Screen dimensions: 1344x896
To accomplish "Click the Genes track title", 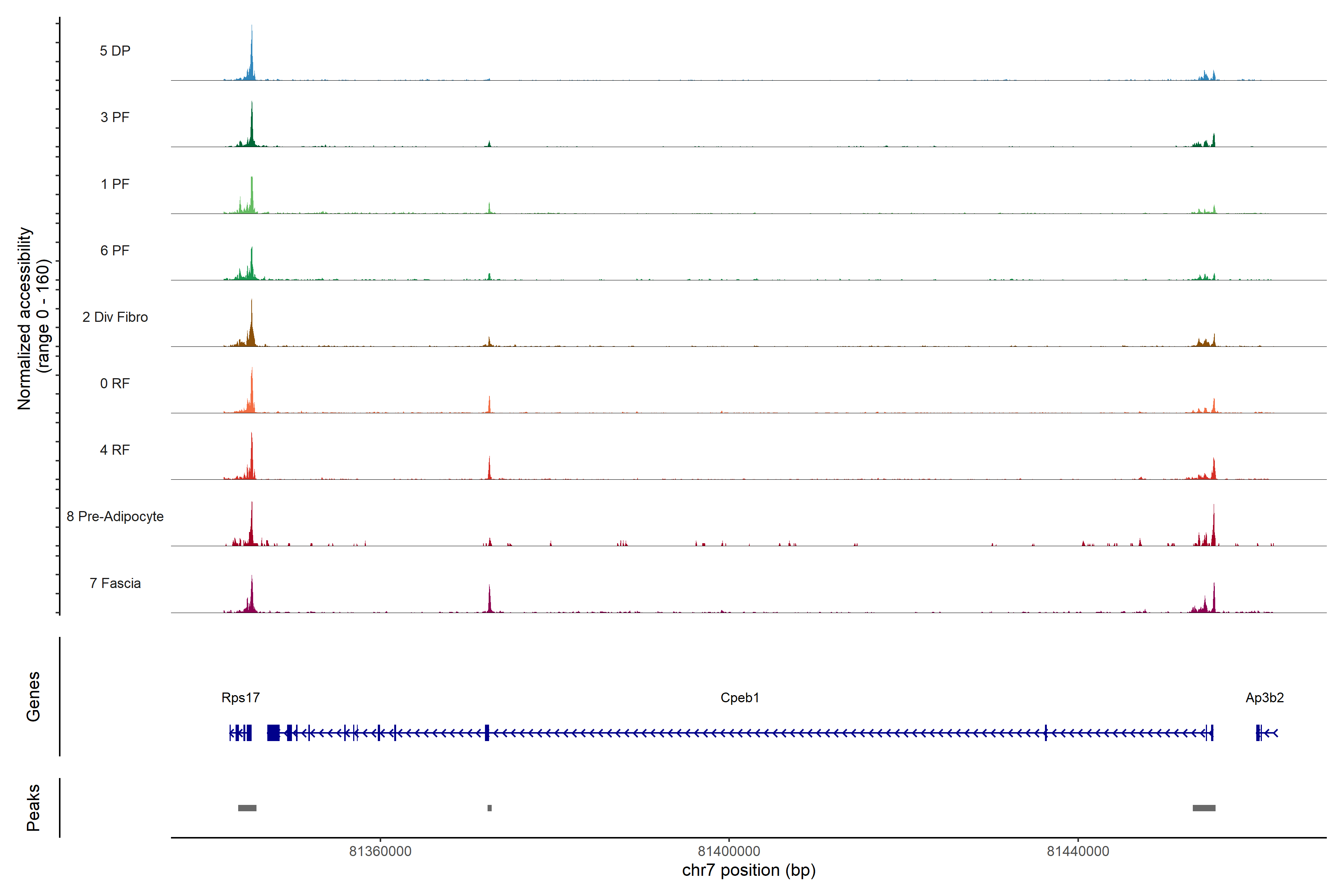I will tap(33, 697).
